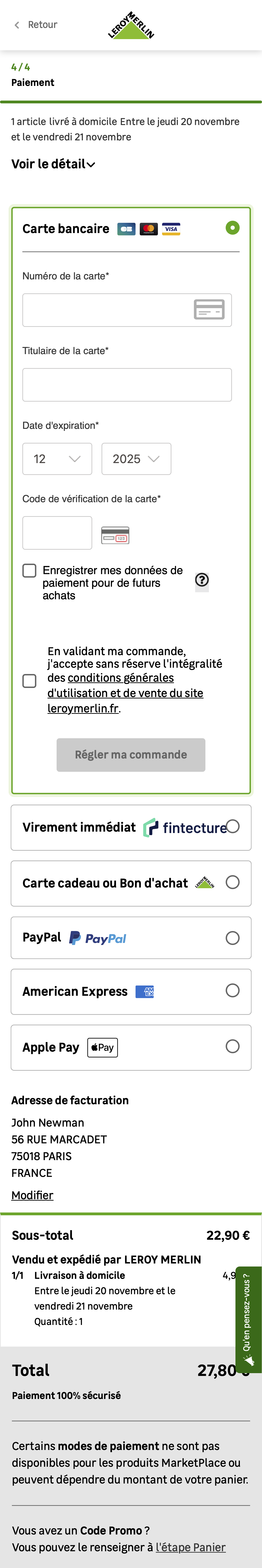Image resolution: width=262 pixels, height=1568 pixels.
Task: Click the American Express logo icon
Action: 144,992
